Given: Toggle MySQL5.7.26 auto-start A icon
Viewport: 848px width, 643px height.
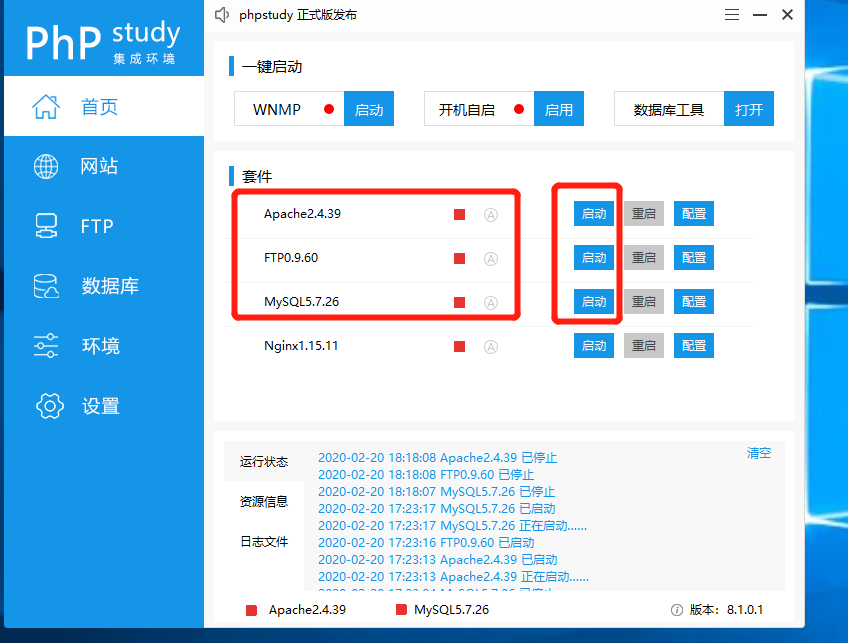Looking at the screenshot, I should (x=491, y=303).
